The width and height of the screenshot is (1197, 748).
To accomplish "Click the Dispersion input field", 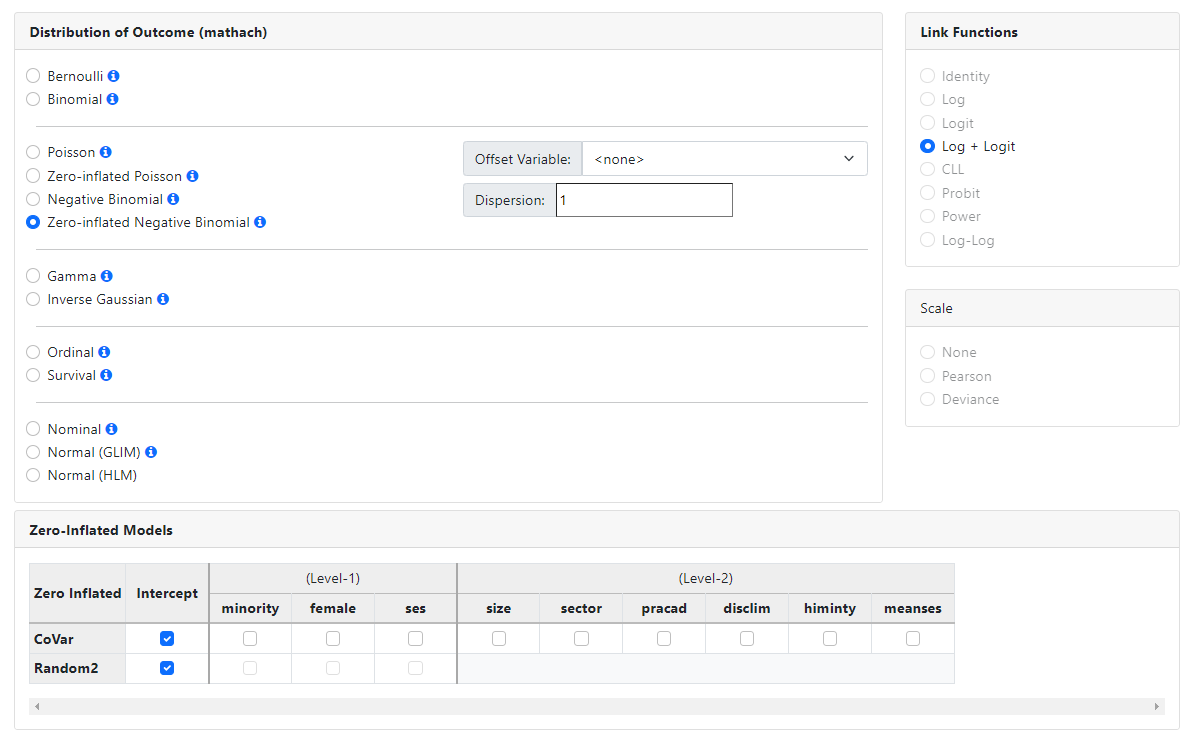I will point(644,200).
